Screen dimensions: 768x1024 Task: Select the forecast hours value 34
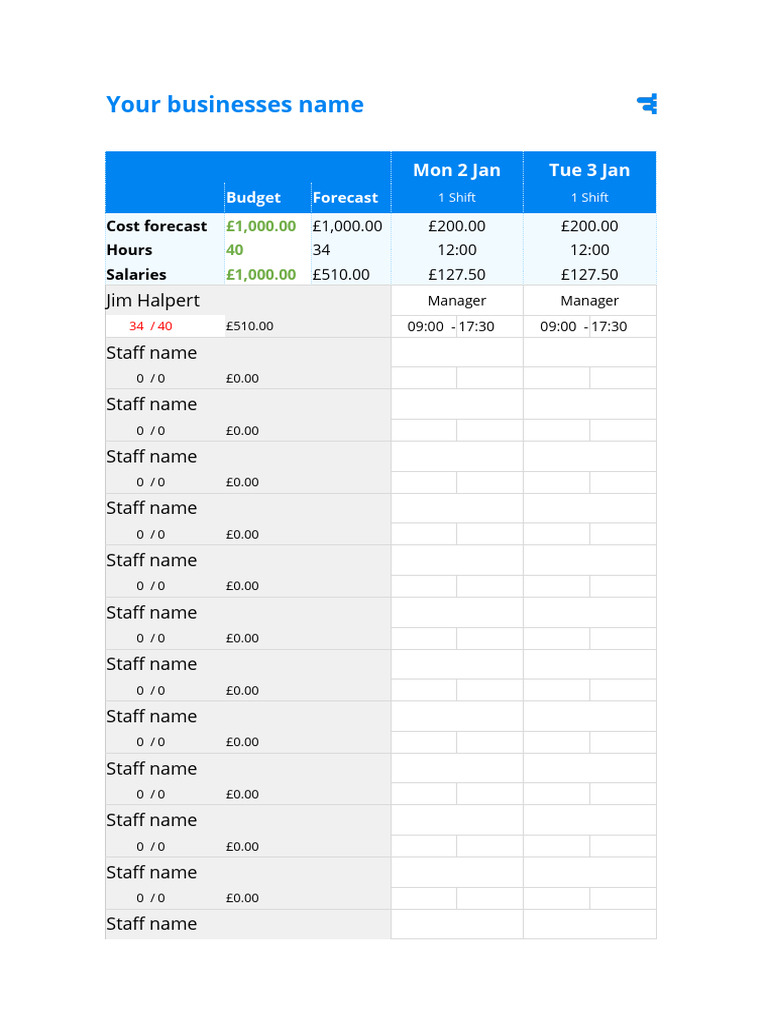coord(321,250)
